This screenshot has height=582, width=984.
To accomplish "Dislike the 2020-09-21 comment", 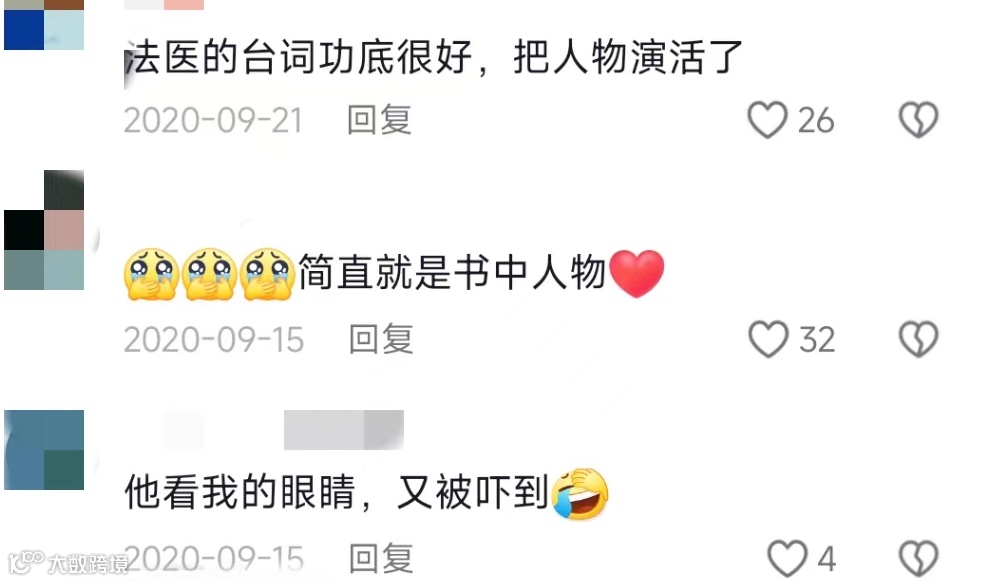I will (918, 119).
